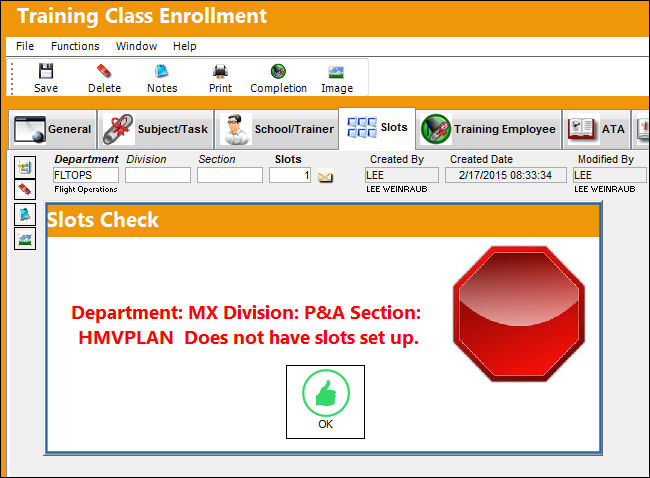Open the File menu
650x478 pixels.
25,46
